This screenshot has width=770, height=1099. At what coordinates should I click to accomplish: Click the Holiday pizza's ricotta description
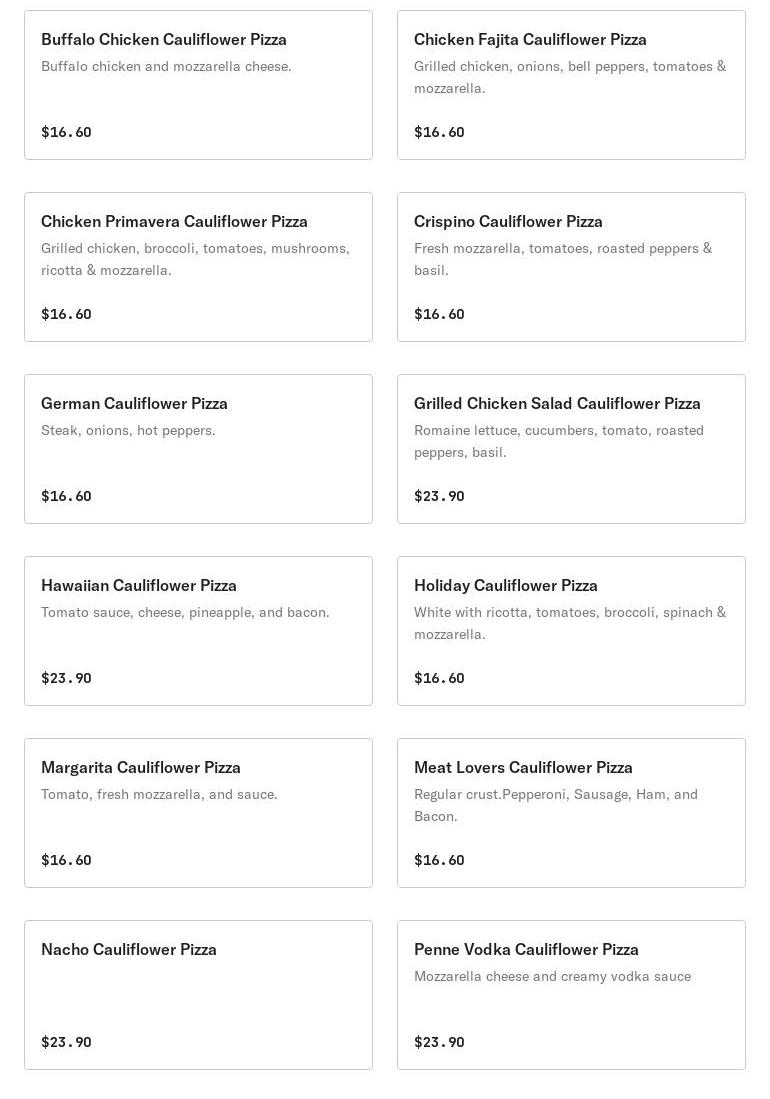[x=570, y=623]
